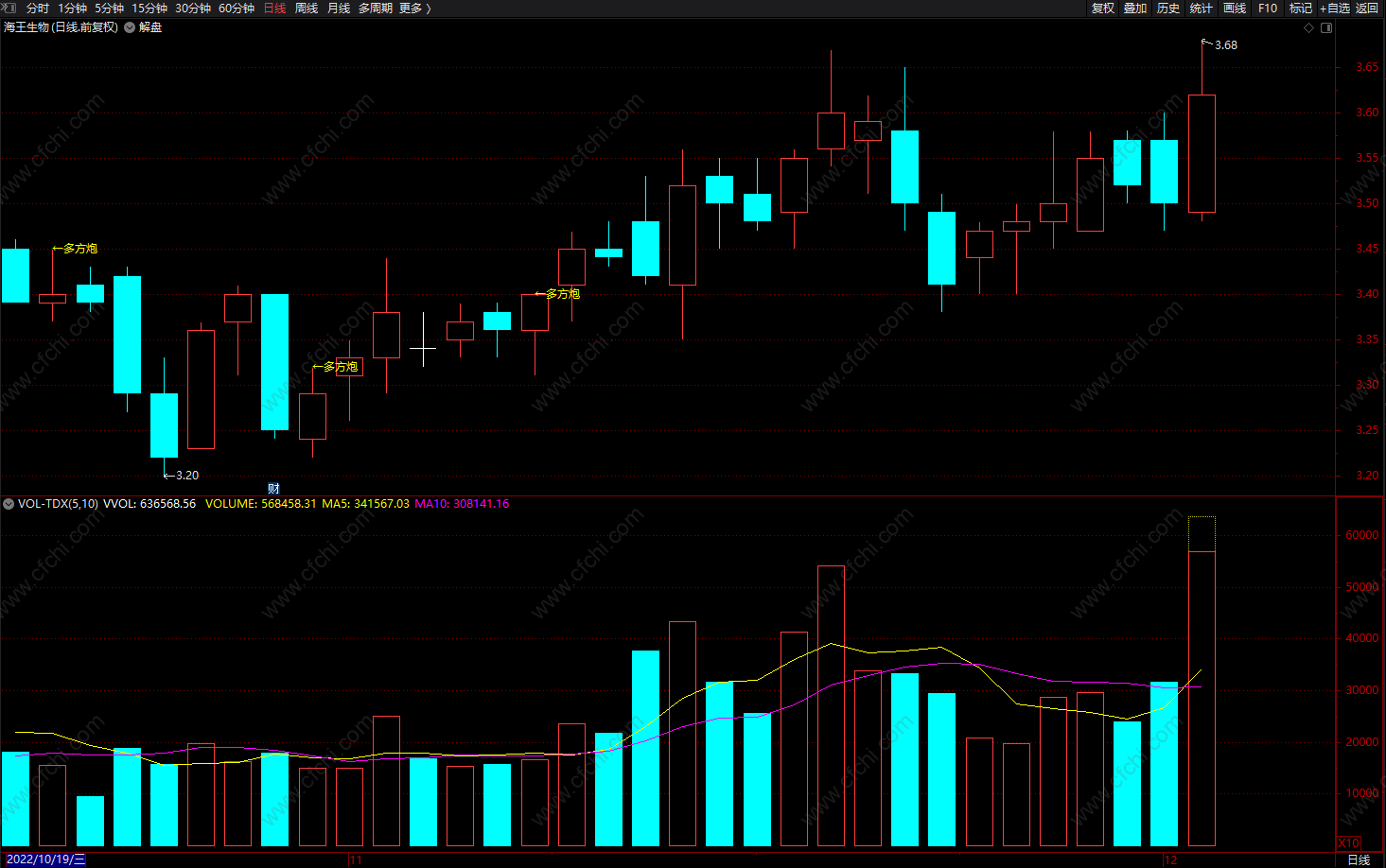Toggle the side panel layout icon
Viewport: 1386px width, 868px height.
coord(1326,27)
